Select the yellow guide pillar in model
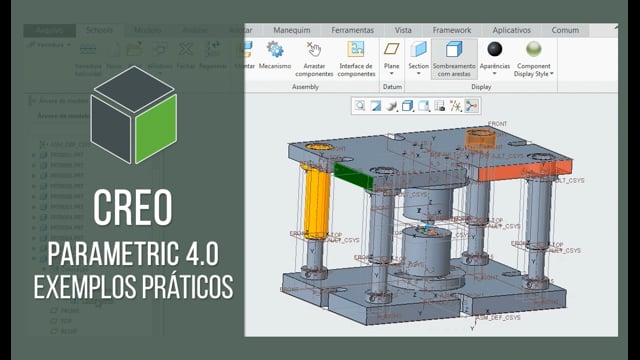The height and width of the screenshot is (360, 640). pos(316,202)
